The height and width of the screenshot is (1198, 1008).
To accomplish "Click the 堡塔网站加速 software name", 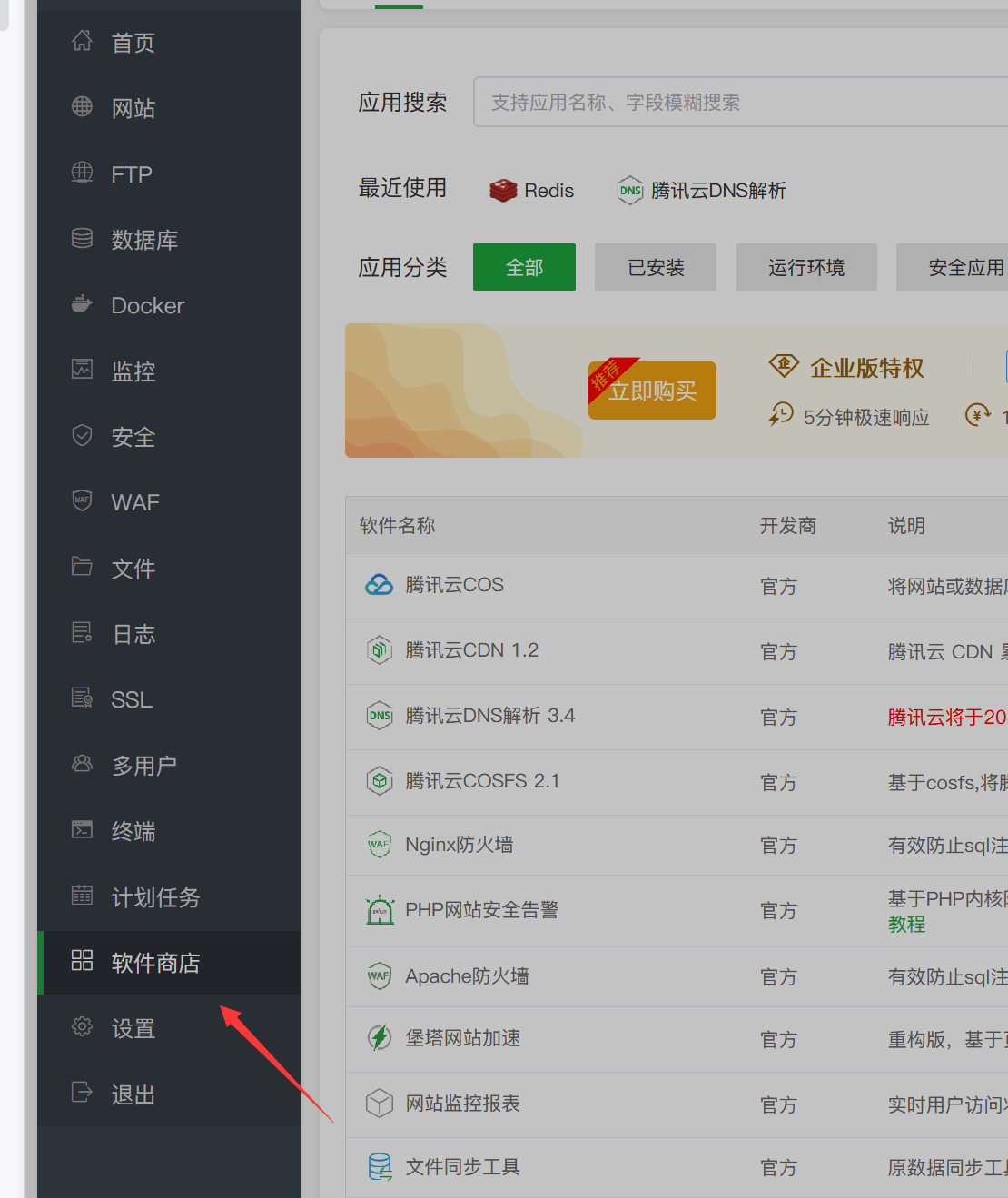I will tap(462, 1038).
